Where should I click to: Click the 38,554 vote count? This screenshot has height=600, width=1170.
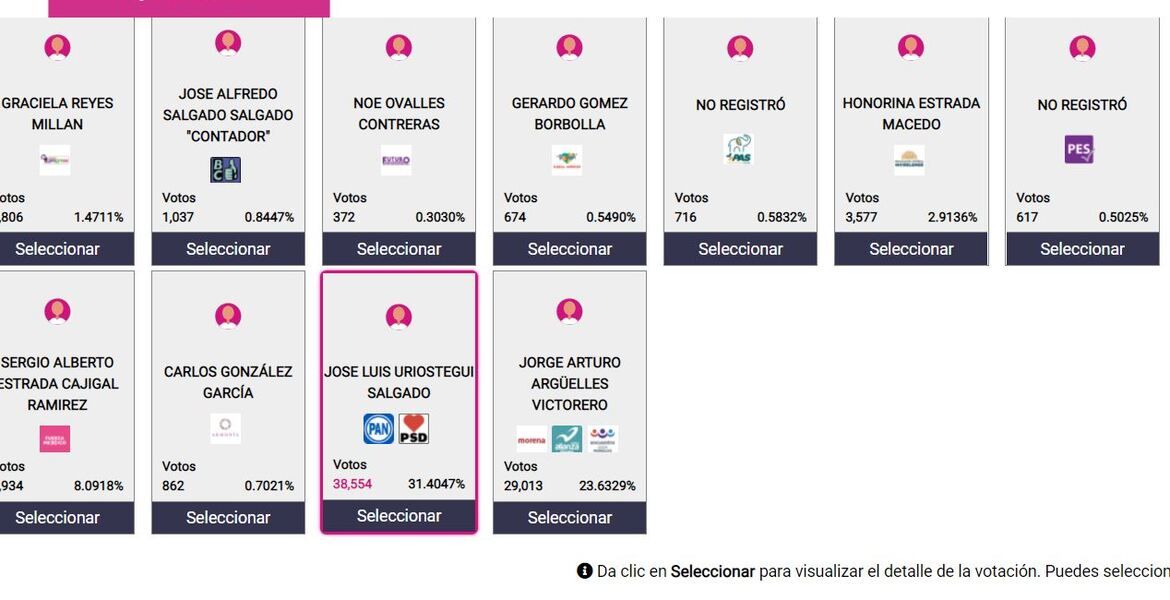pos(352,484)
